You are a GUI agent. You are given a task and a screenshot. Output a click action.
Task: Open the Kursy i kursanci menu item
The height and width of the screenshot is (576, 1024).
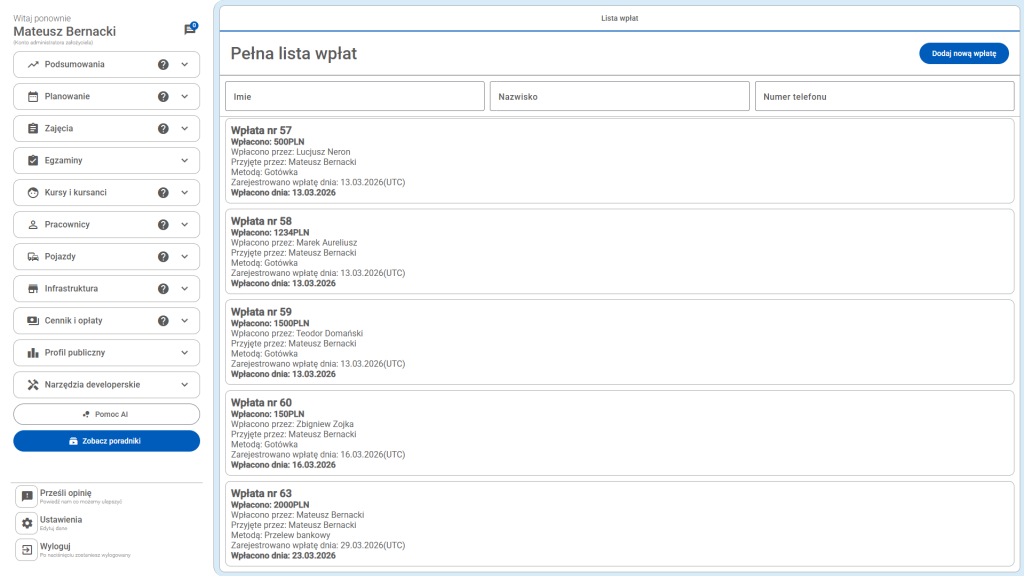(x=80, y=192)
